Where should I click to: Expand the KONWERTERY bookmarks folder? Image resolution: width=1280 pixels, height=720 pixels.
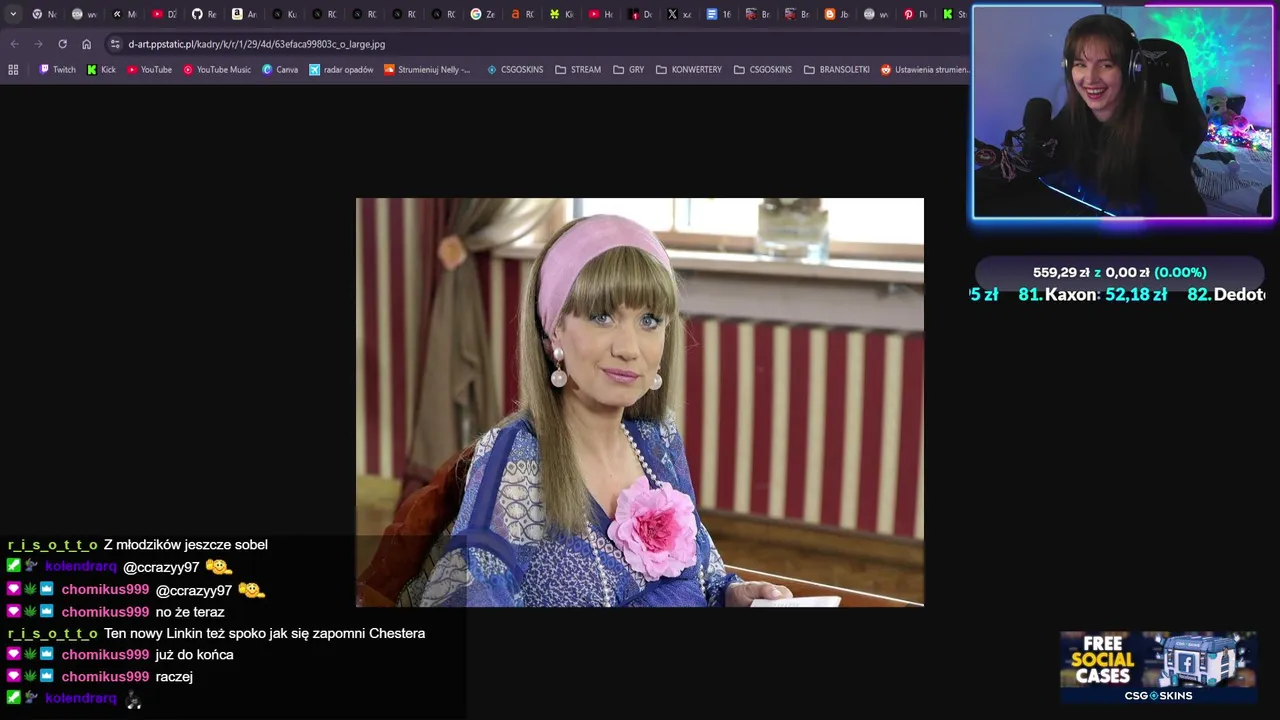click(689, 70)
